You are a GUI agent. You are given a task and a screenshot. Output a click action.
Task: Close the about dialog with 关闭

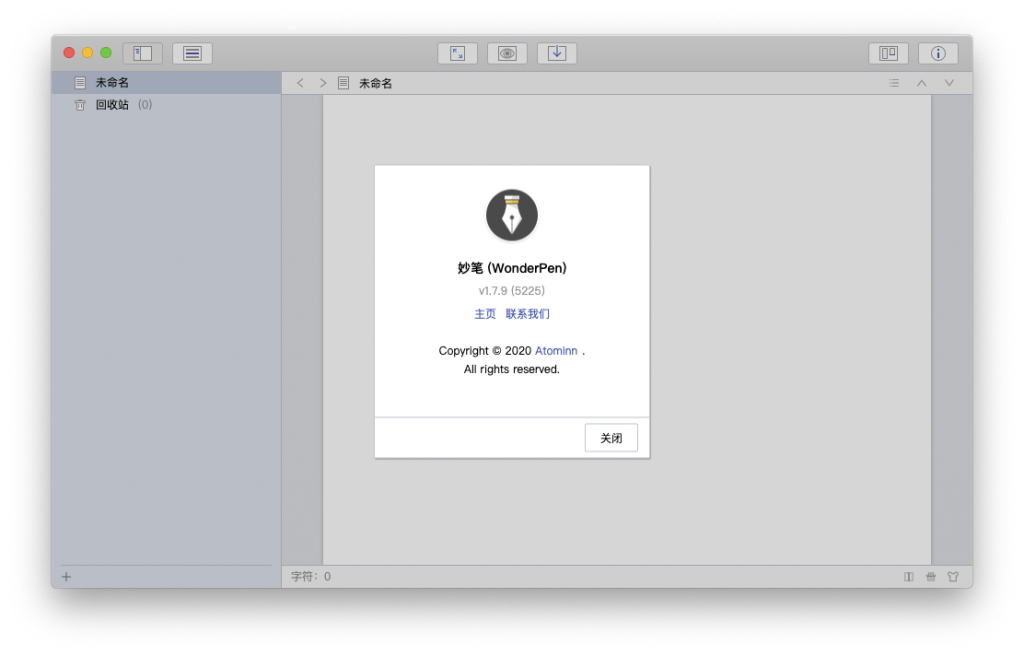pos(611,438)
